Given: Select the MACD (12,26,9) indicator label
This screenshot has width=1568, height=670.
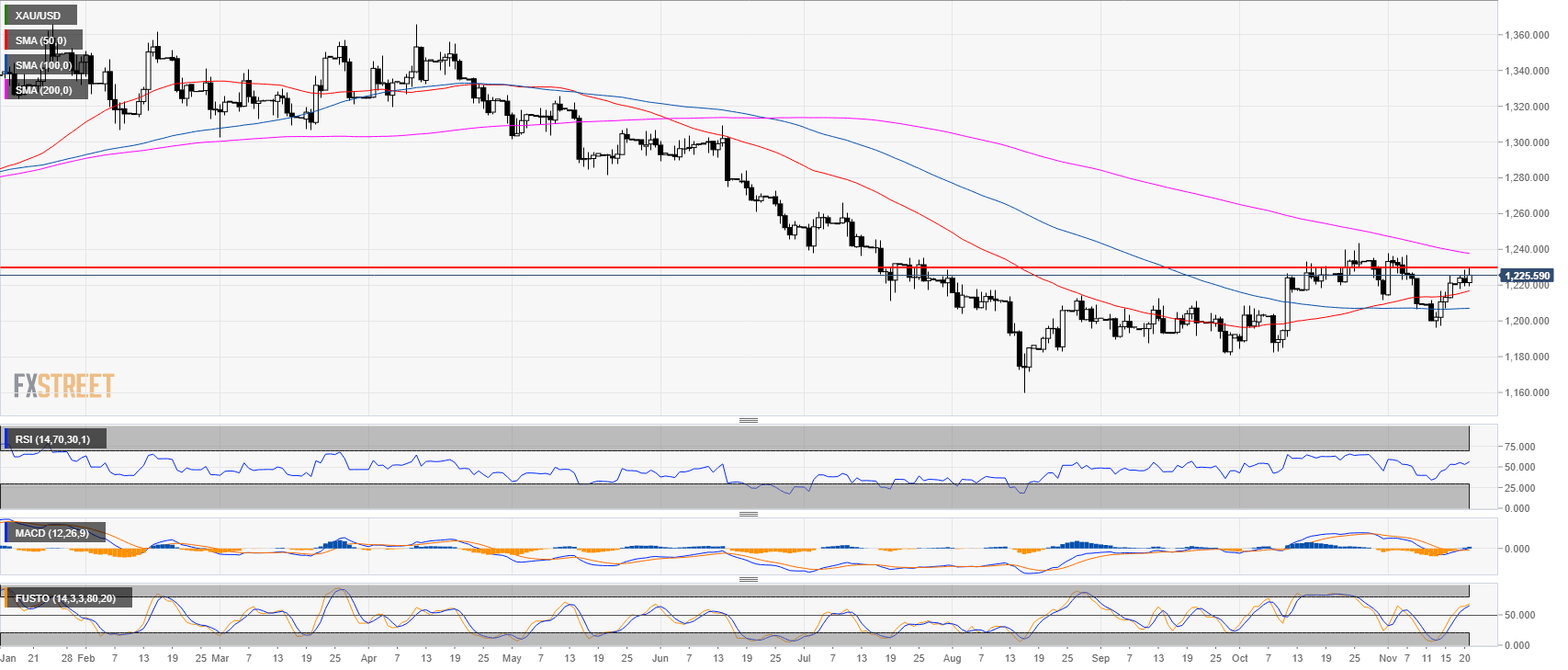Looking at the screenshot, I should coord(51,533).
